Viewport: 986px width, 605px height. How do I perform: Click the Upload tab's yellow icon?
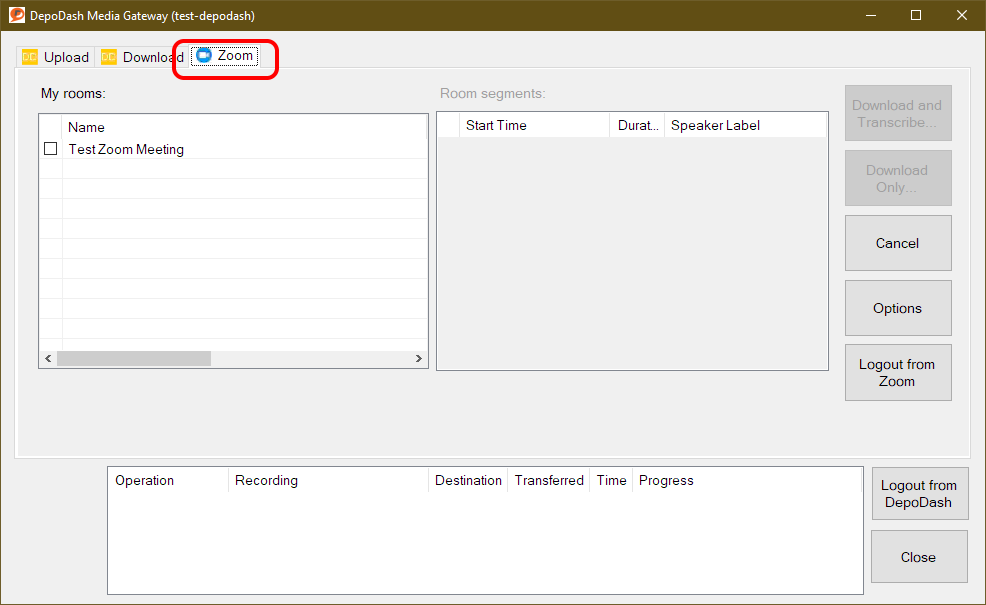(x=30, y=57)
